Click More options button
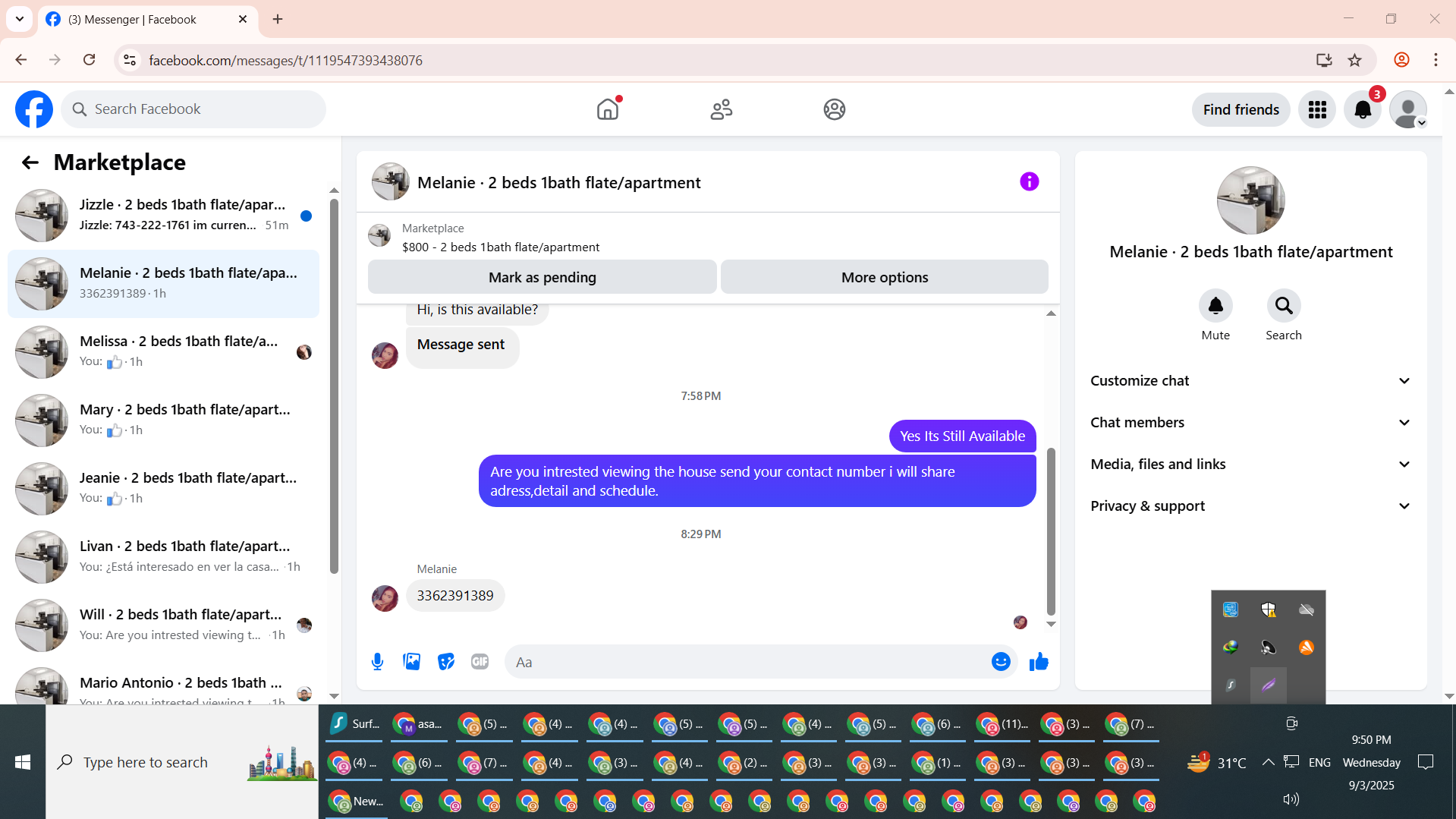1456x819 pixels. (x=885, y=277)
